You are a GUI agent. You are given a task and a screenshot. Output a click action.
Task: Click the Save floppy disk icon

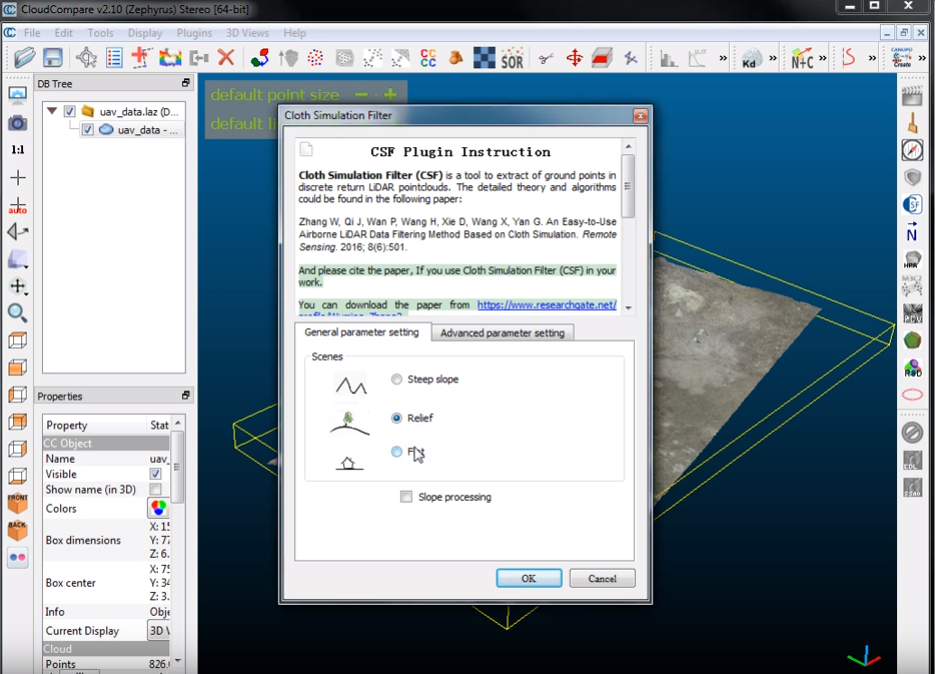tap(53, 58)
